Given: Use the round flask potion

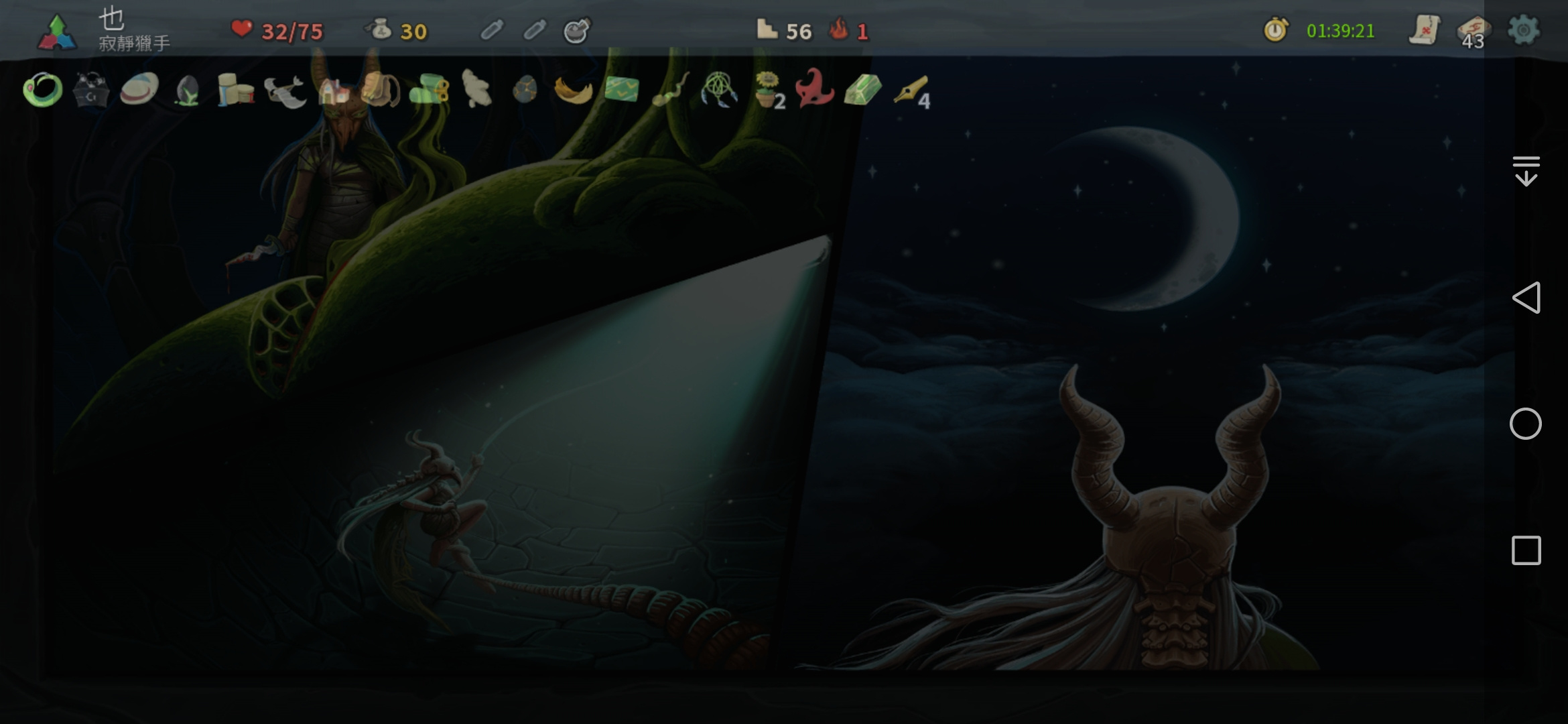Looking at the screenshot, I should tap(577, 30).
